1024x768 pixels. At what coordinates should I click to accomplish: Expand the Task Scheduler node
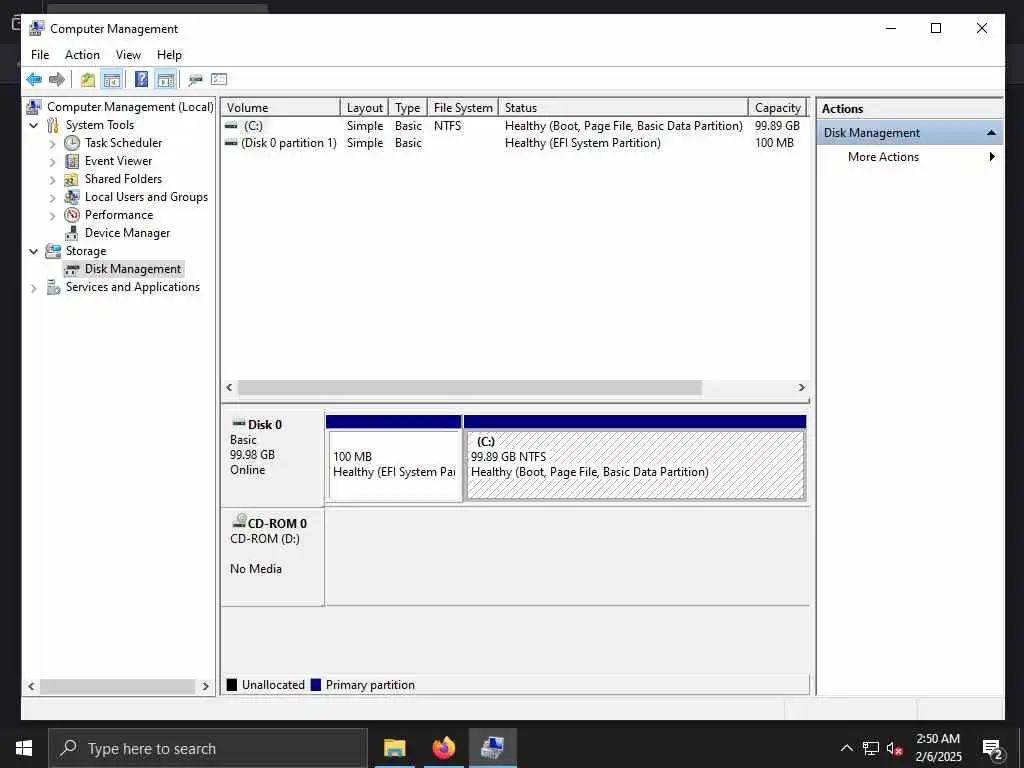(53, 144)
